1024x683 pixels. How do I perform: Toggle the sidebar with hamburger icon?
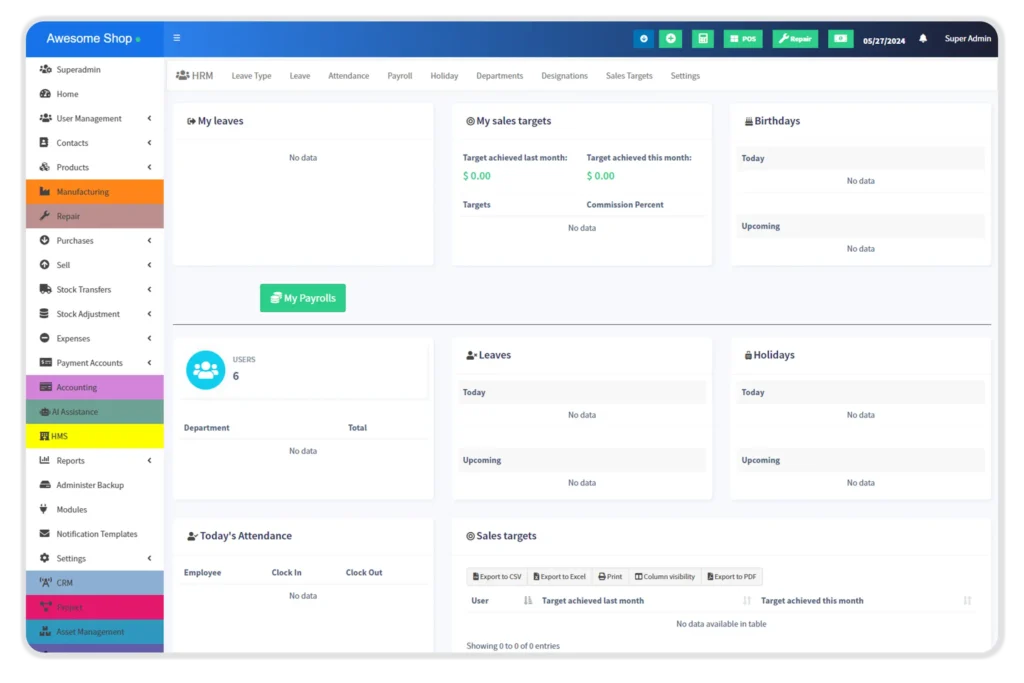[x=177, y=39]
